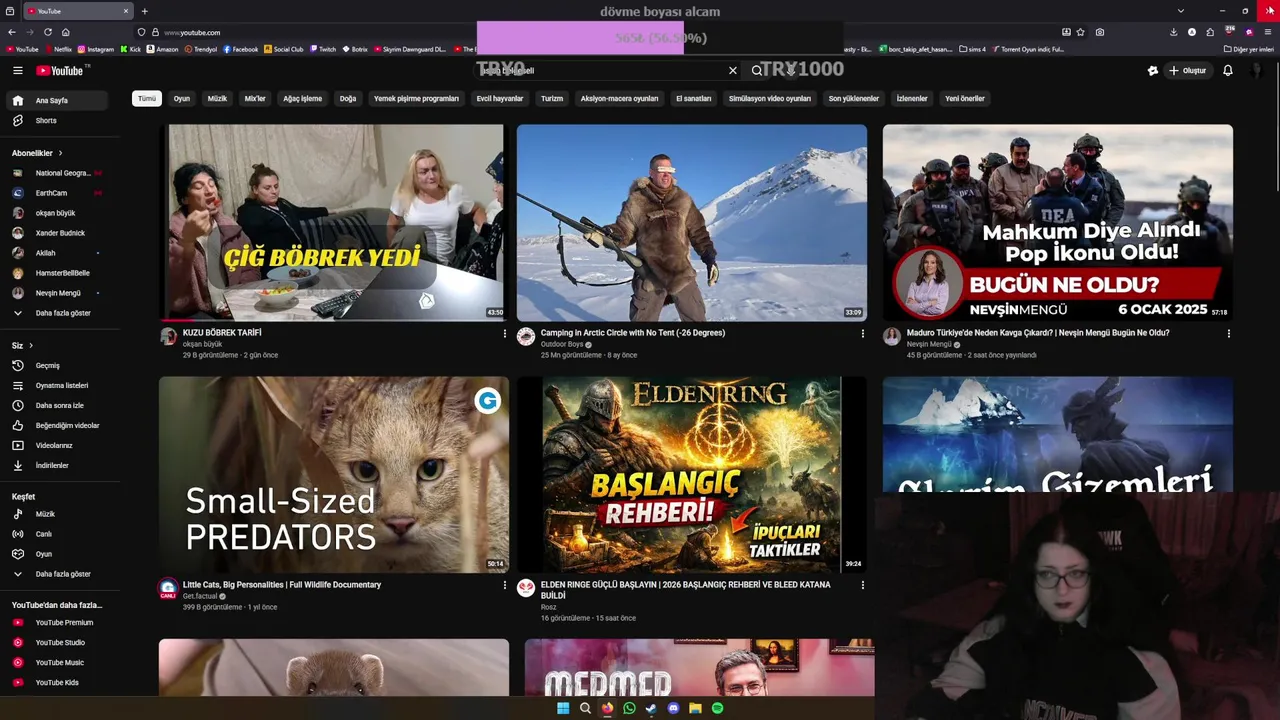Click the browser home button
This screenshot has height=720, width=1280.
65,32
